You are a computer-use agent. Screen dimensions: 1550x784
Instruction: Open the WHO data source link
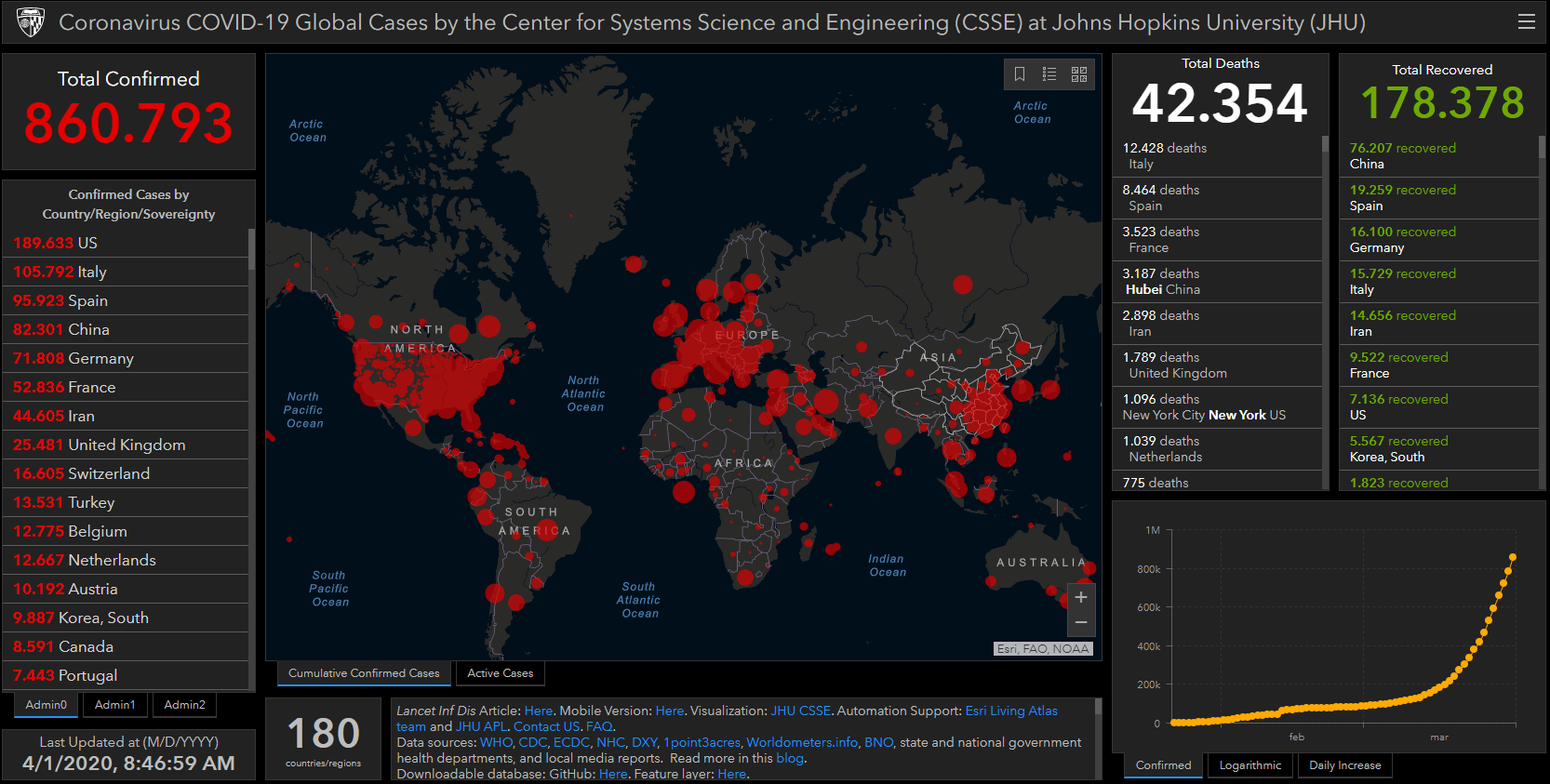tap(496, 742)
